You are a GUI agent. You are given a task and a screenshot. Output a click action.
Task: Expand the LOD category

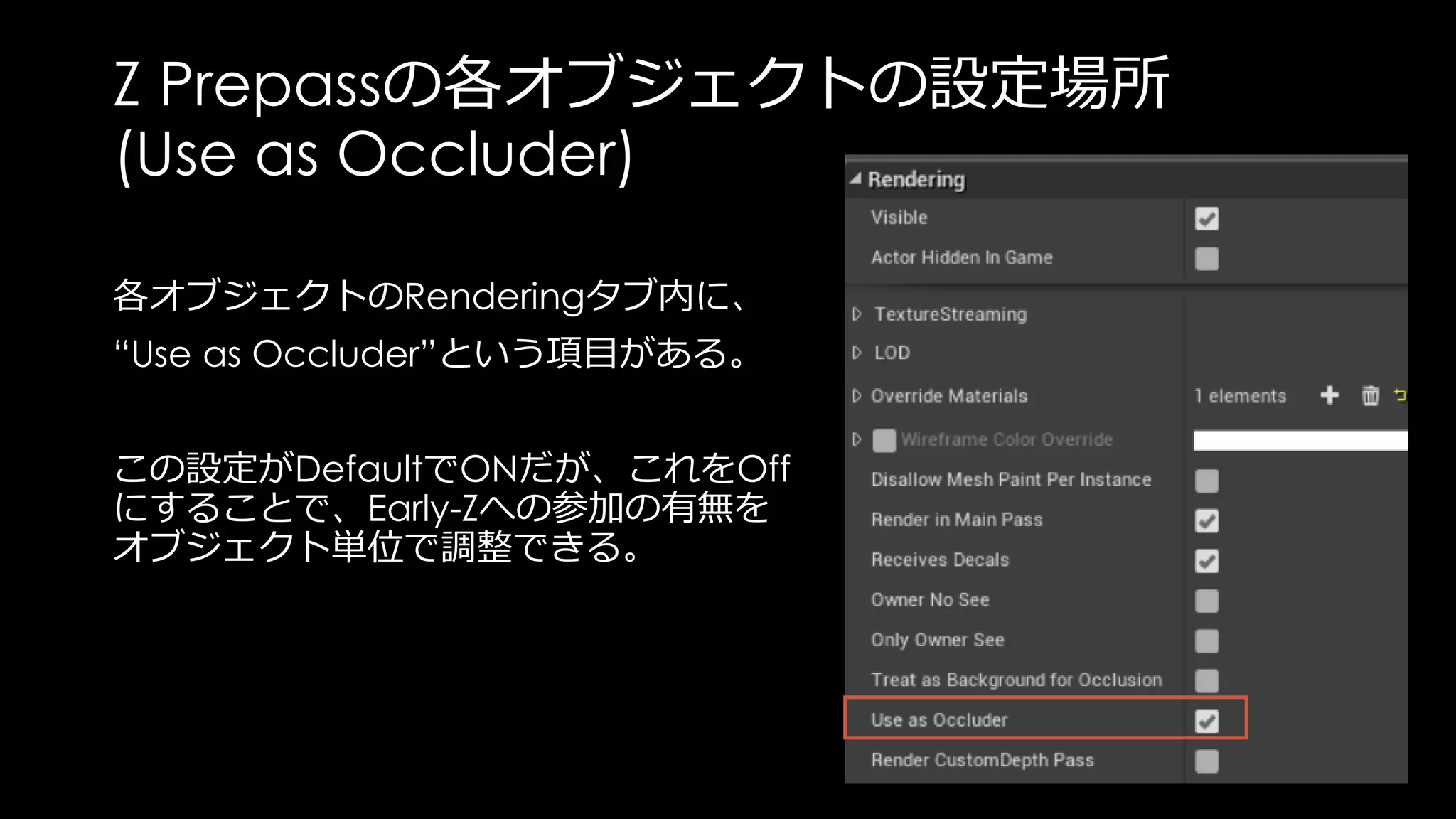click(x=857, y=353)
